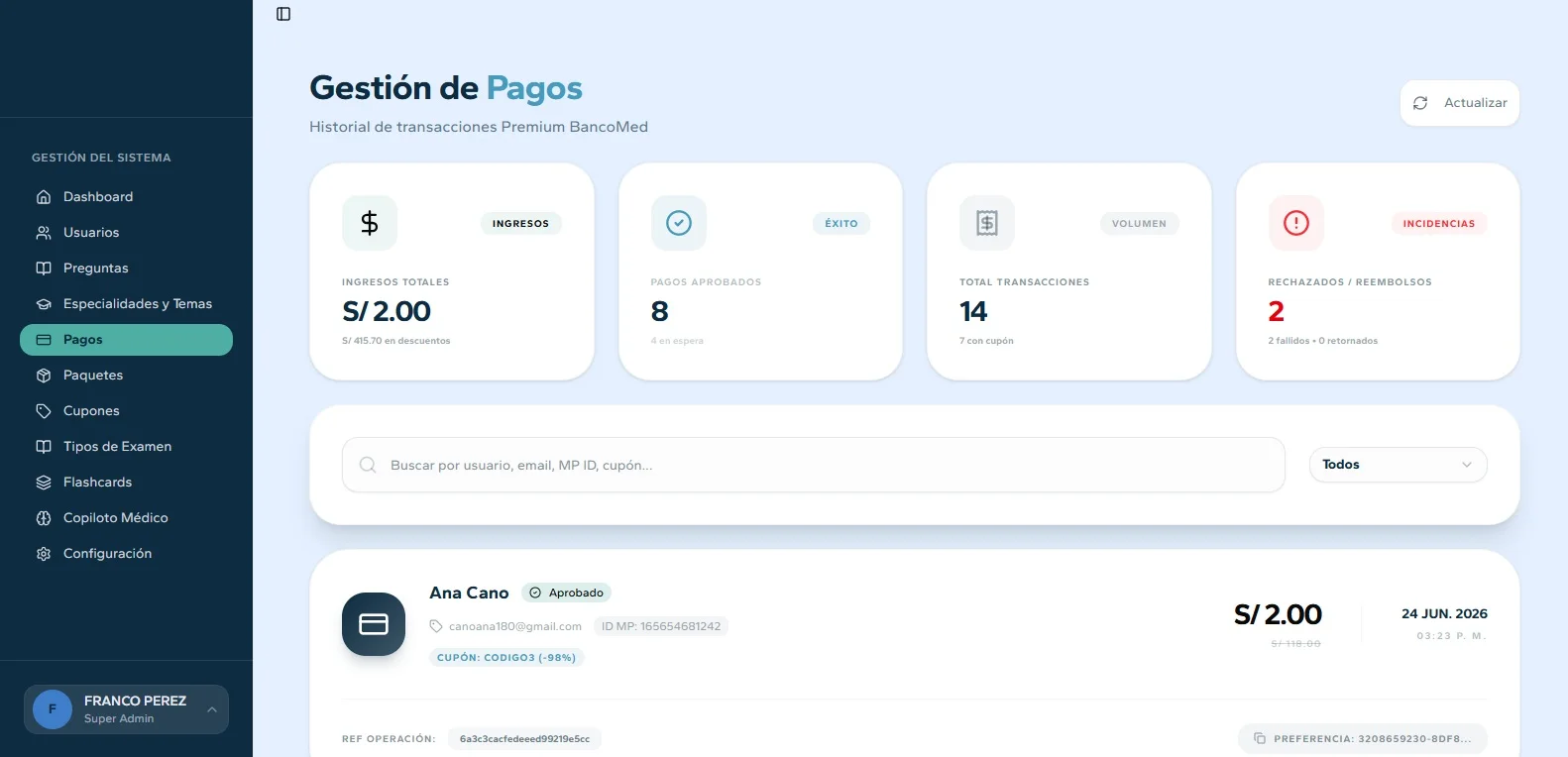Open Tipos de Examen page
This screenshot has width=1568, height=757.
126,447
